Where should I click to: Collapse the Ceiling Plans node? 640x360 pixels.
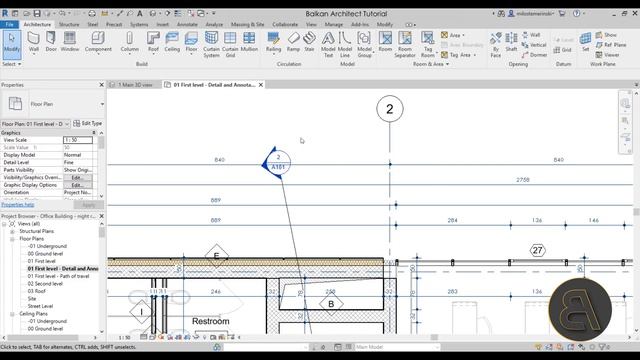pos(12,314)
